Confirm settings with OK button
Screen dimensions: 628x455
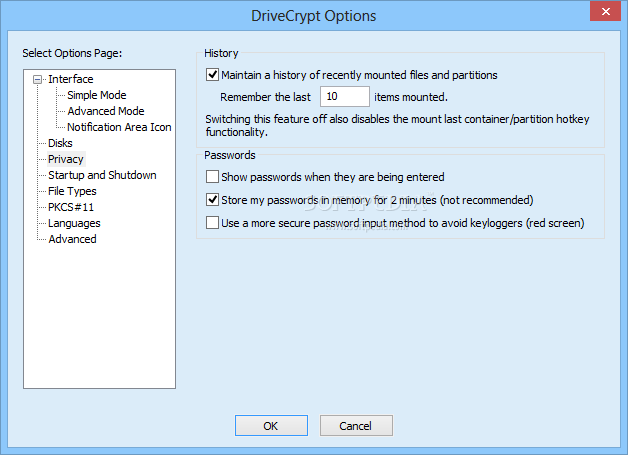(271, 425)
